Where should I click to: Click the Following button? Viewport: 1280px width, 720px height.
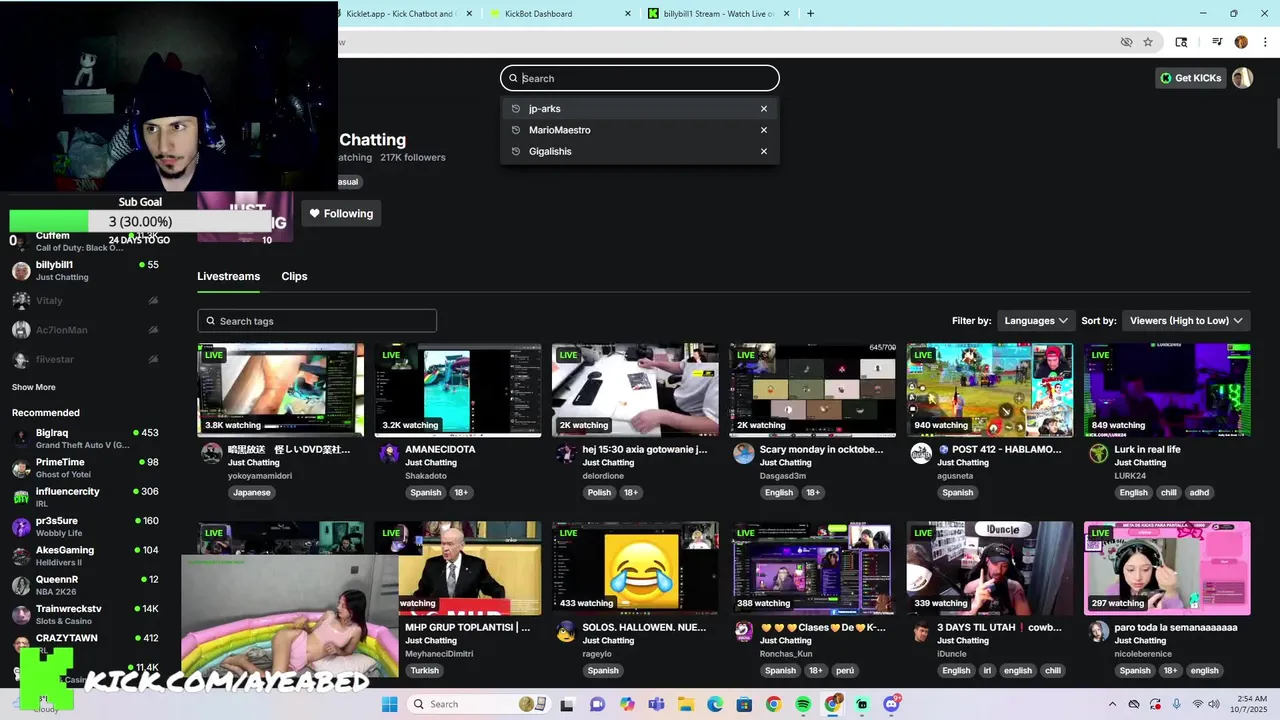click(x=341, y=213)
